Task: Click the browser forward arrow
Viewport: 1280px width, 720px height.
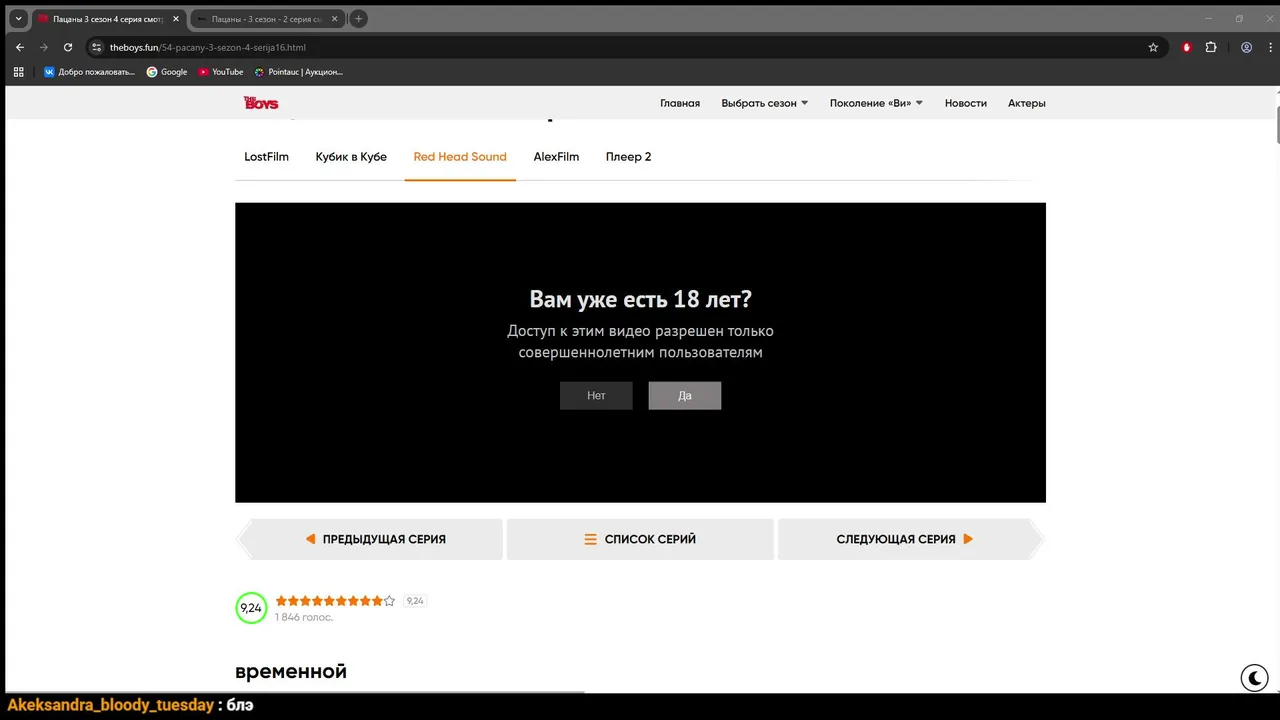Action: click(x=43, y=47)
